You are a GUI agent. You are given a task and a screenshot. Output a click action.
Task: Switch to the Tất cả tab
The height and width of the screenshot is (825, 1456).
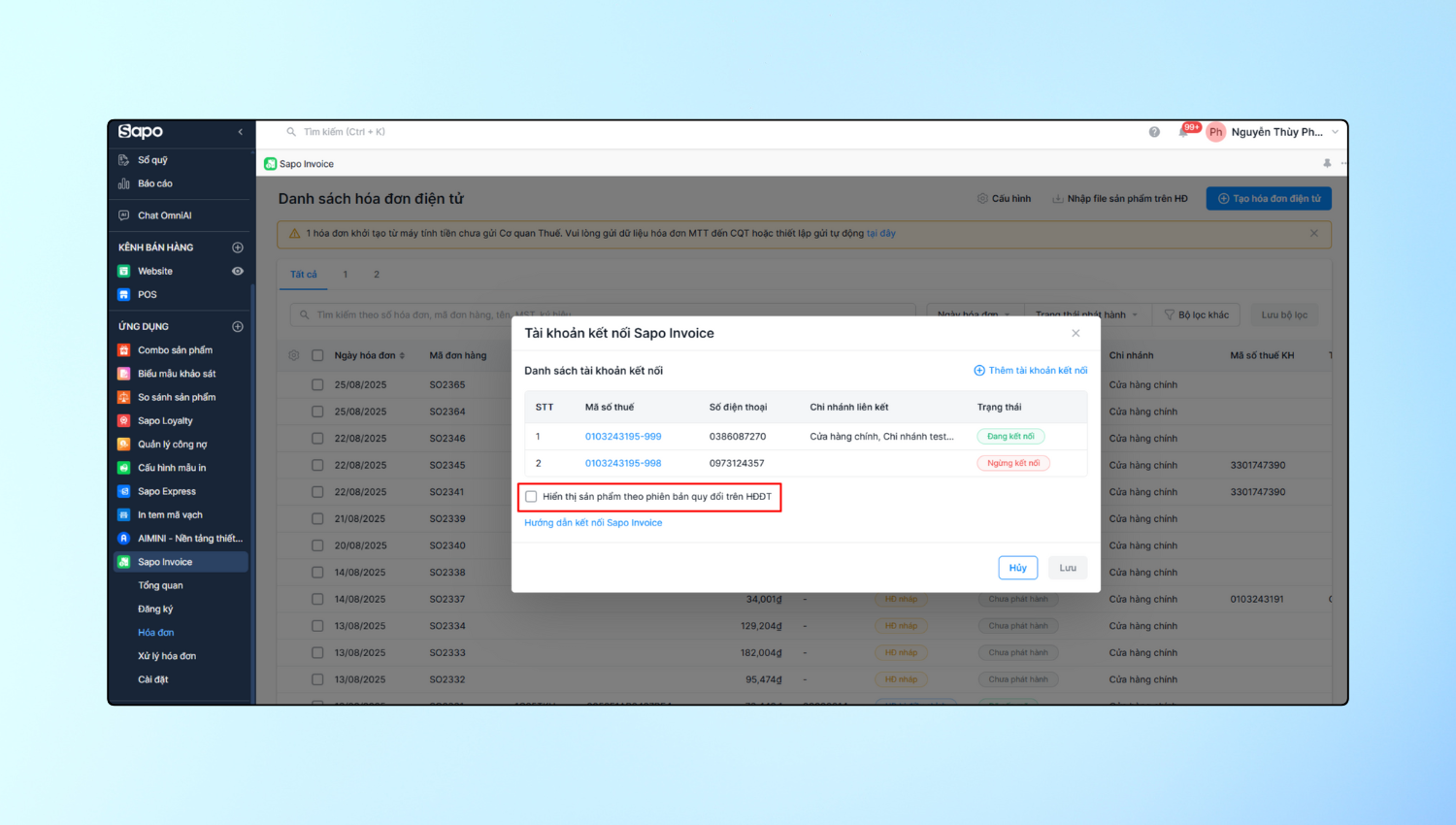pyautogui.click(x=304, y=275)
